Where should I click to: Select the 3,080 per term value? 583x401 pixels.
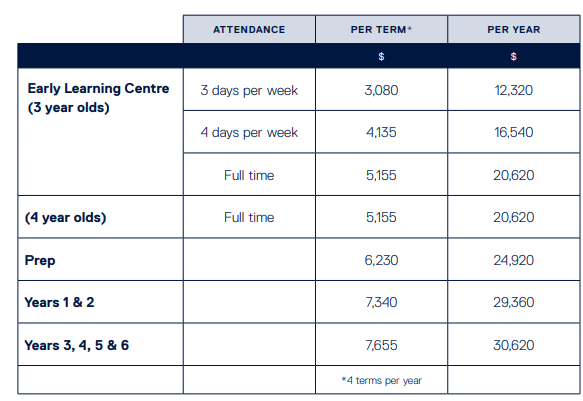(381, 90)
